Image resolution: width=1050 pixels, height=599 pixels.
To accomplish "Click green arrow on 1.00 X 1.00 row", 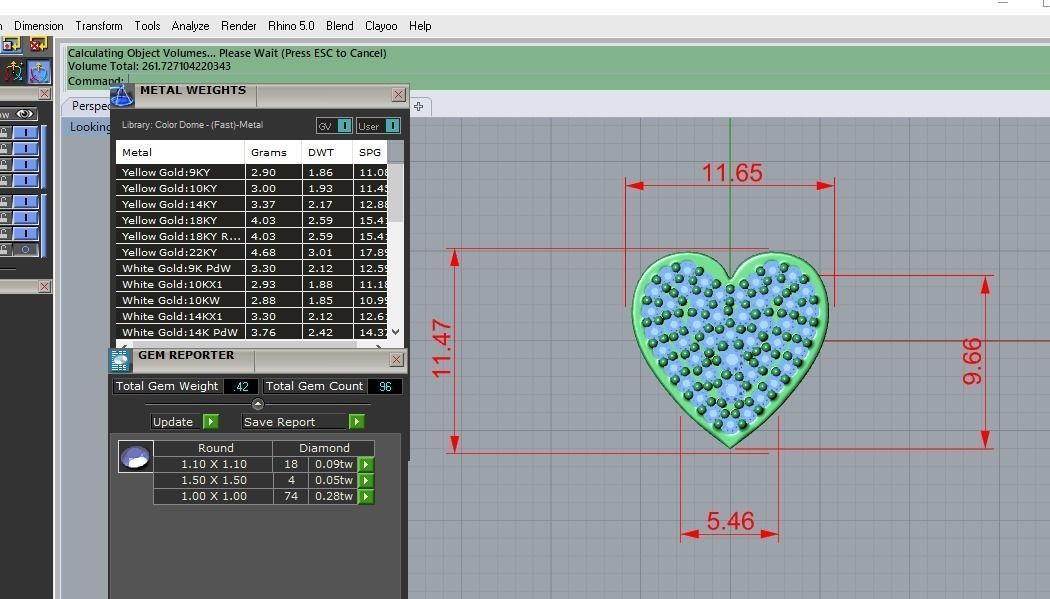I will (x=366, y=497).
